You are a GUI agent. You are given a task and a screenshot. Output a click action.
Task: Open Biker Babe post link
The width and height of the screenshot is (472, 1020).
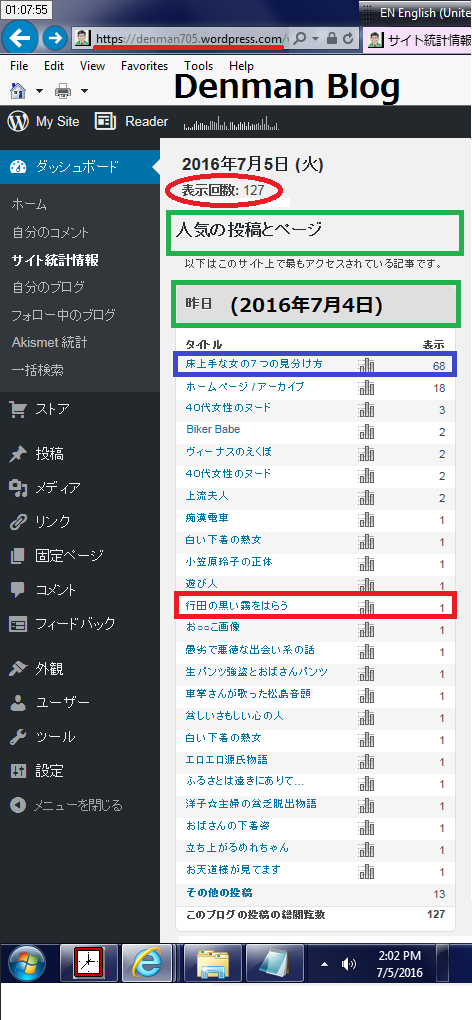(x=213, y=429)
